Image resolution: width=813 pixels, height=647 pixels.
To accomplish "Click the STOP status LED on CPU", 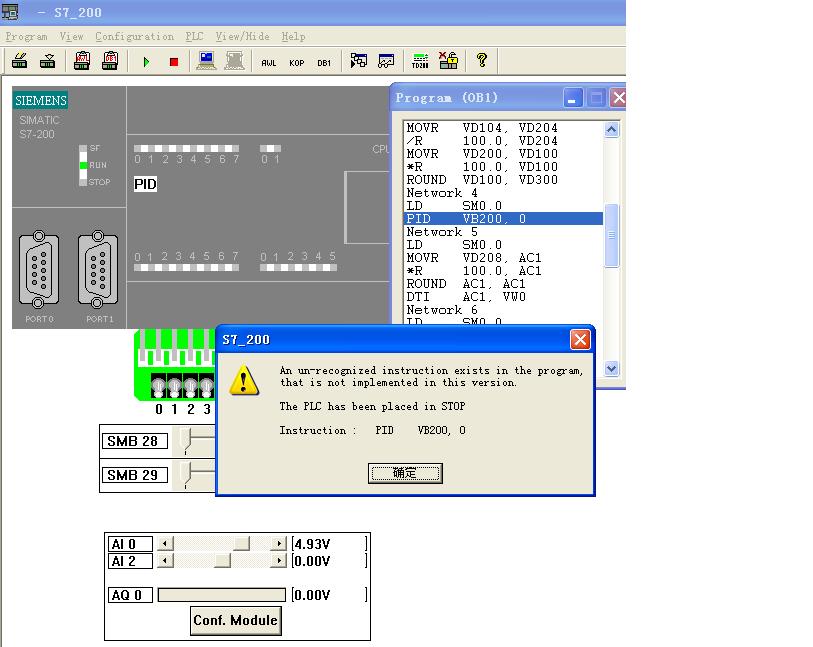I will (x=83, y=182).
